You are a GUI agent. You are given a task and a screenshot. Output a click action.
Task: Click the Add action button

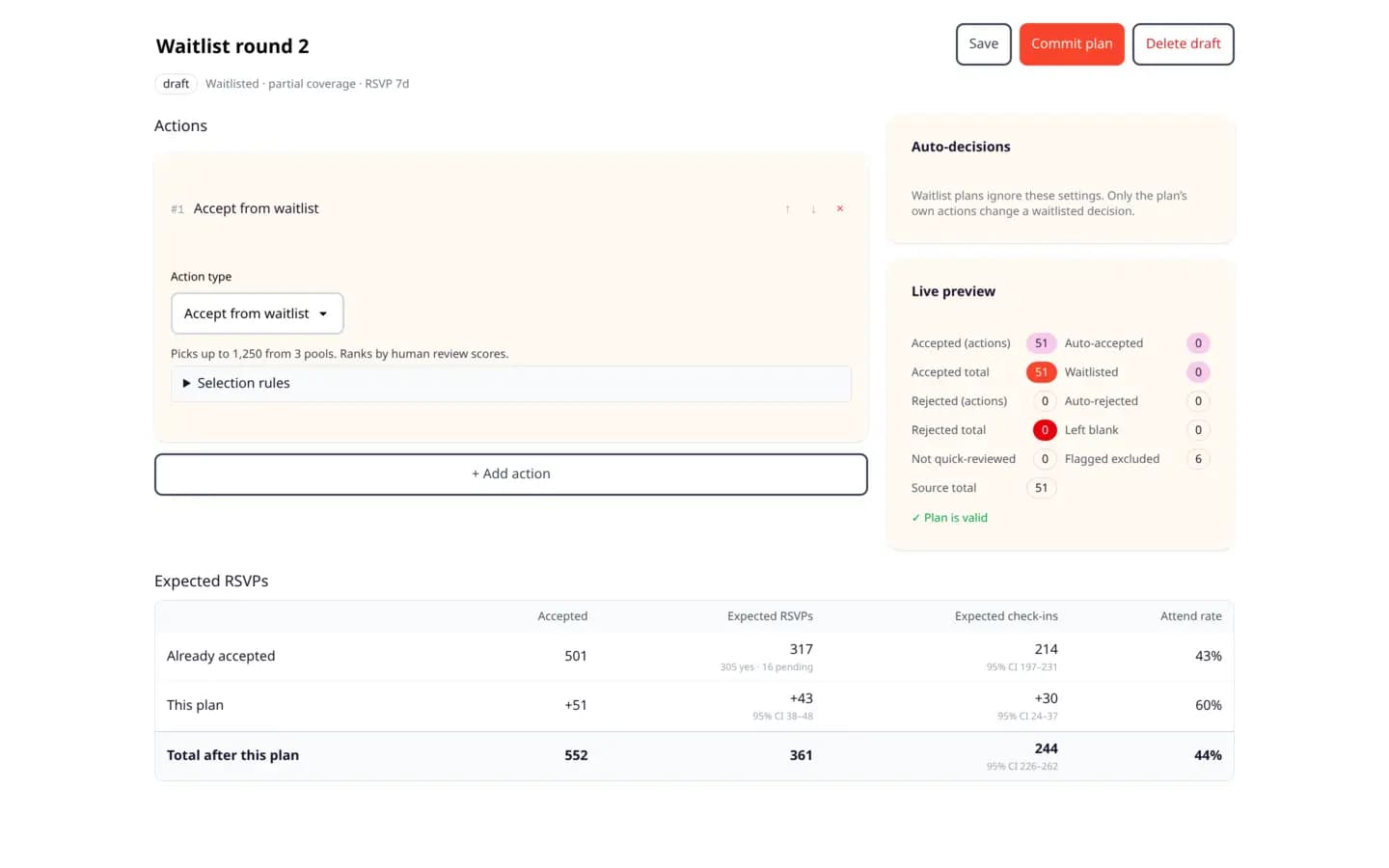(511, 475)
